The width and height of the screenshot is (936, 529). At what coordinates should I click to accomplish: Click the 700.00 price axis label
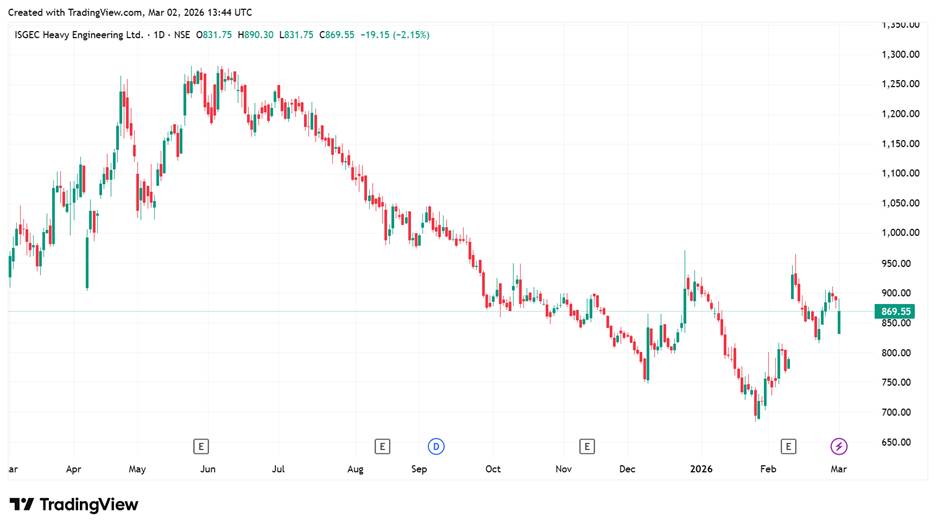[900, 412]
